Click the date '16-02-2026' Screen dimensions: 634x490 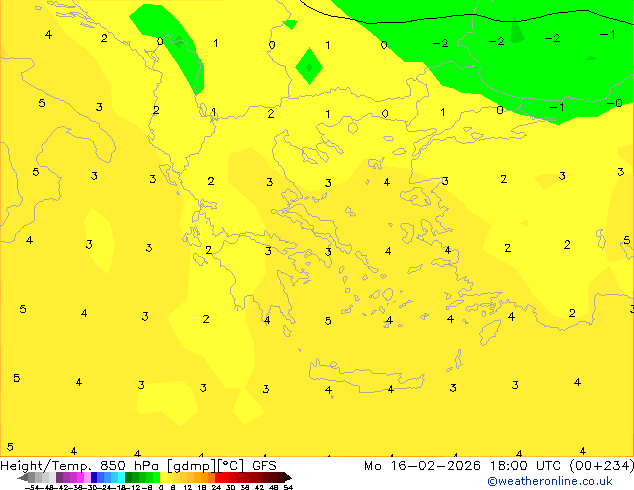pyautogui.click(x=435, y=466)
